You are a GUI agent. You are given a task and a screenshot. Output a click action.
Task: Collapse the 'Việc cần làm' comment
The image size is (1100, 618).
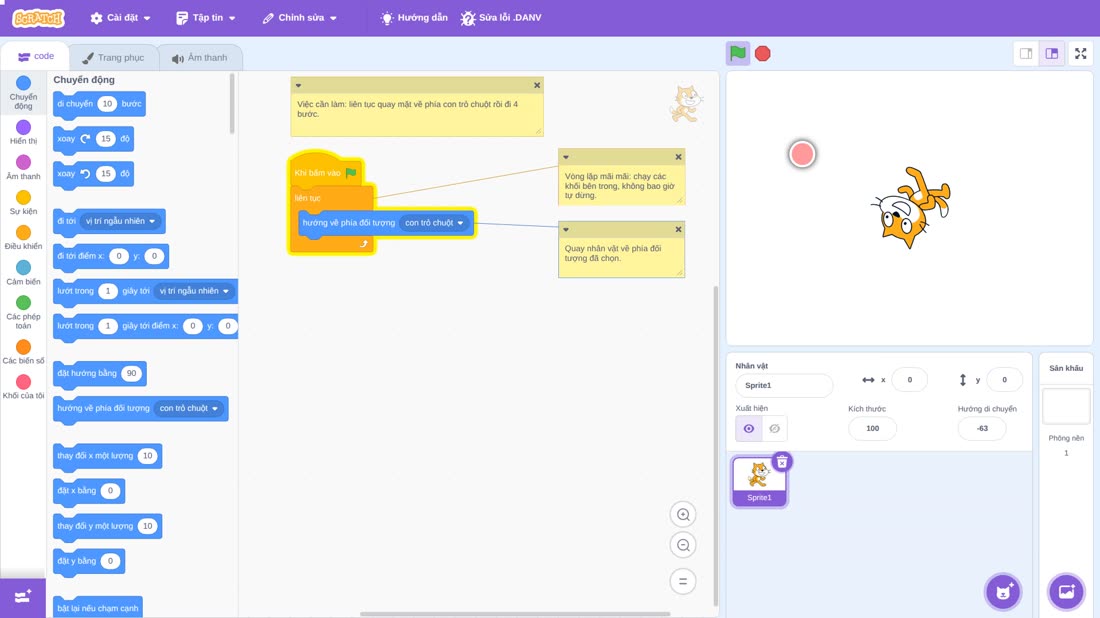tap(298, 86)
